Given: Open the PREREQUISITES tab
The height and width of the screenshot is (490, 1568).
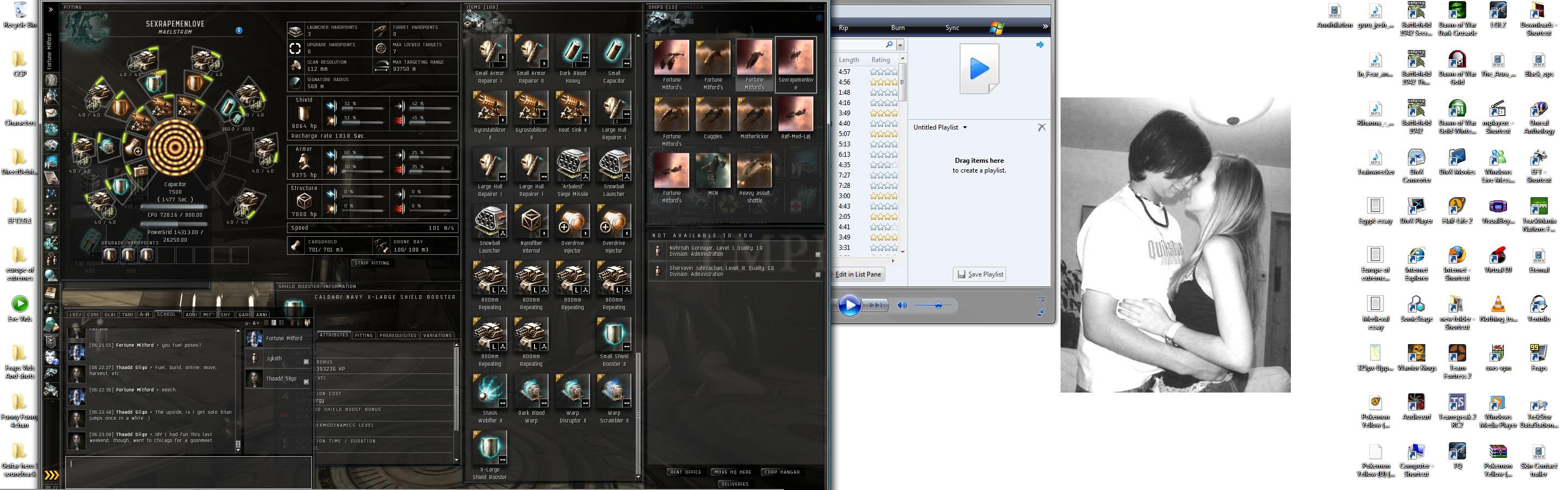Looking at the screenshot, I should coord(397,335).
